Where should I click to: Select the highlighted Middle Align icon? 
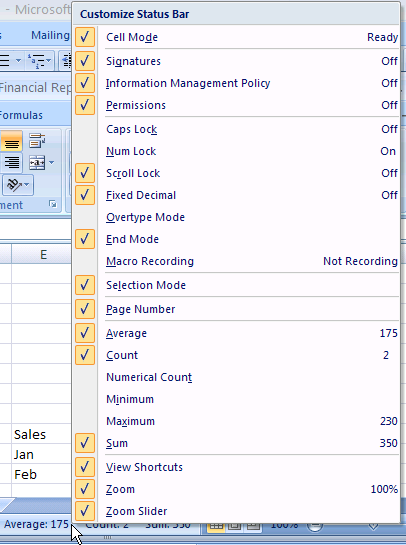pyautogui.click(x=11, y=141)
